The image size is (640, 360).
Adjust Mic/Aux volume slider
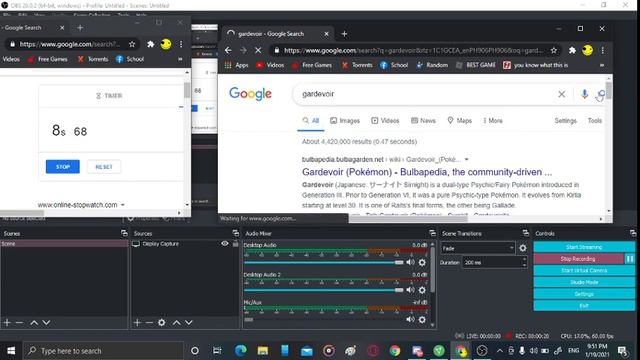(x=324, y=320)
